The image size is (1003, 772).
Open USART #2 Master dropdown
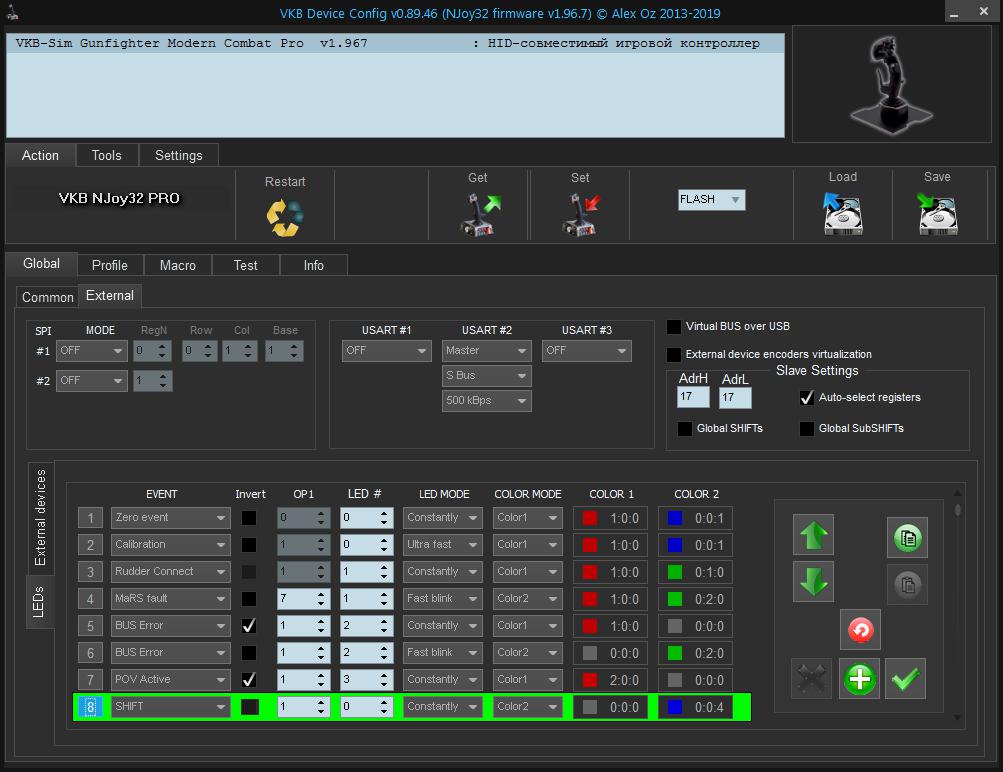click(x=486, y=351)
